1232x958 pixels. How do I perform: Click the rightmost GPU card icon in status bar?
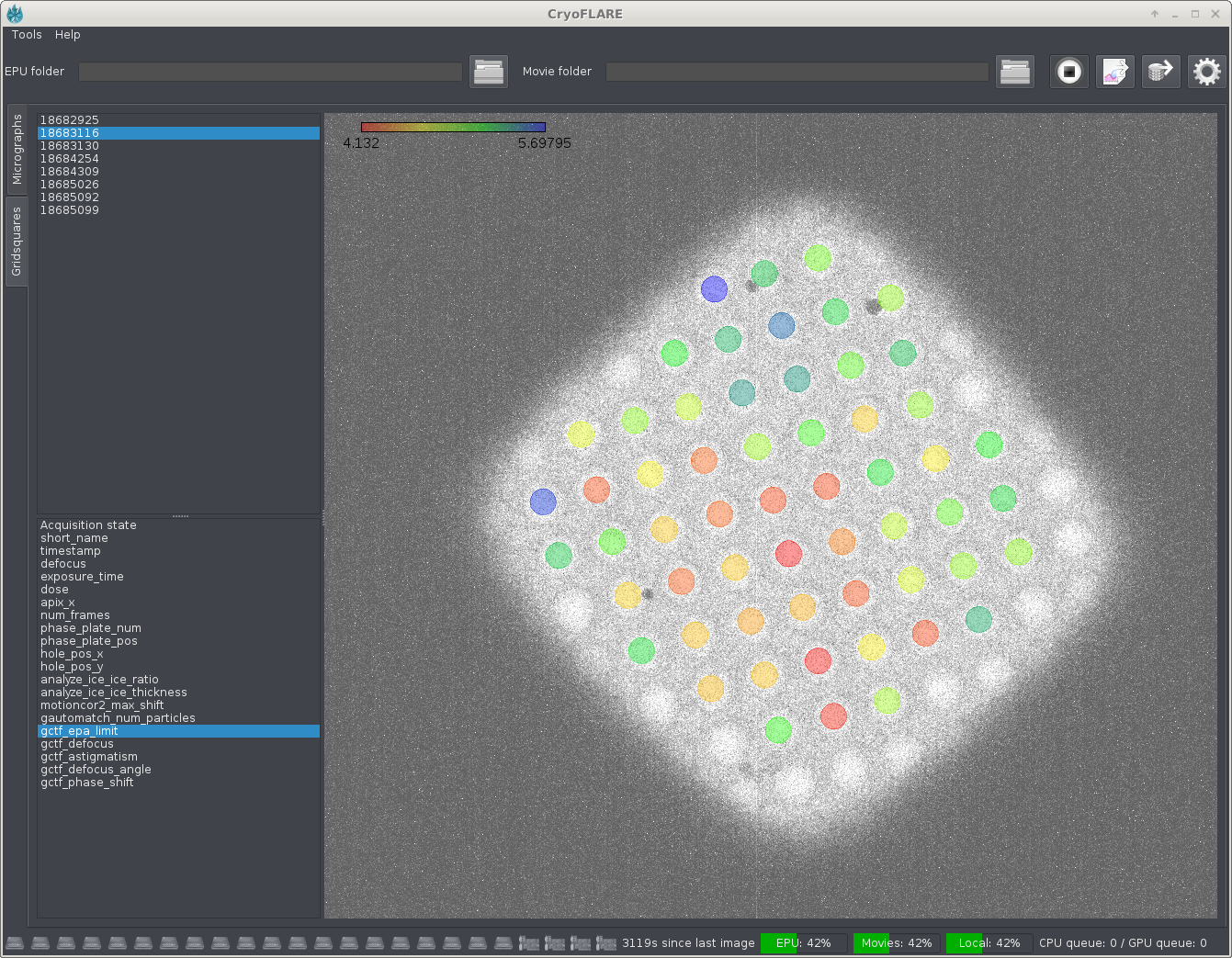point(605,943)
